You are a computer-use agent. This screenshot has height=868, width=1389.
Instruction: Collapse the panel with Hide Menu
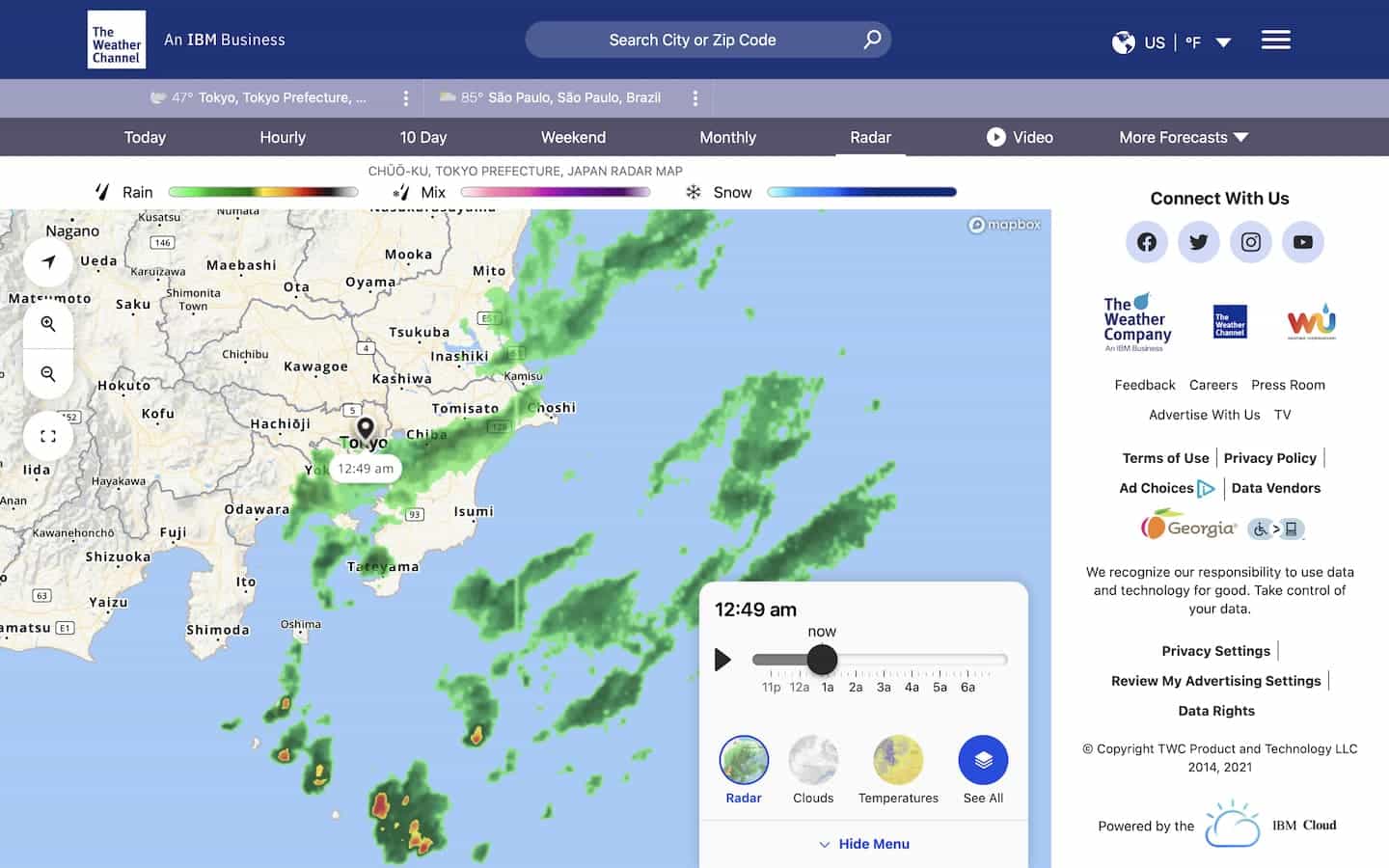(x=864, y=844)
